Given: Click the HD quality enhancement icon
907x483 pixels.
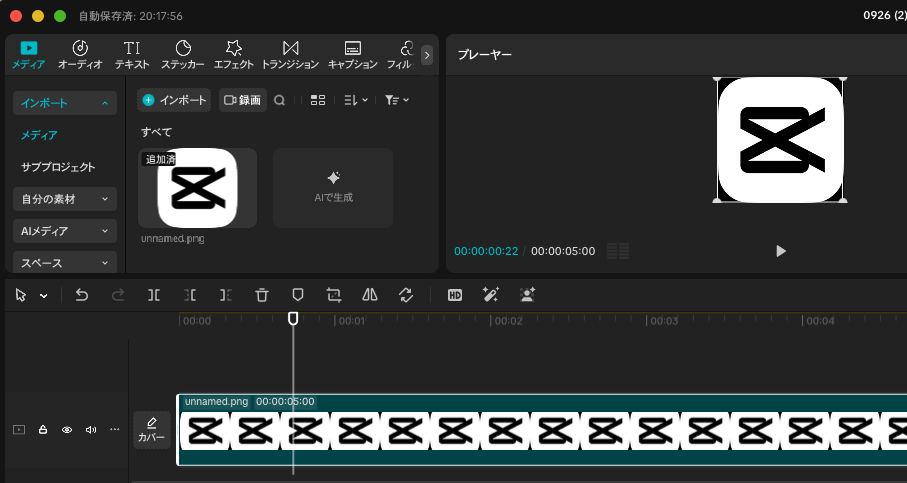Looking at the screenshot, I should [455, 296].
